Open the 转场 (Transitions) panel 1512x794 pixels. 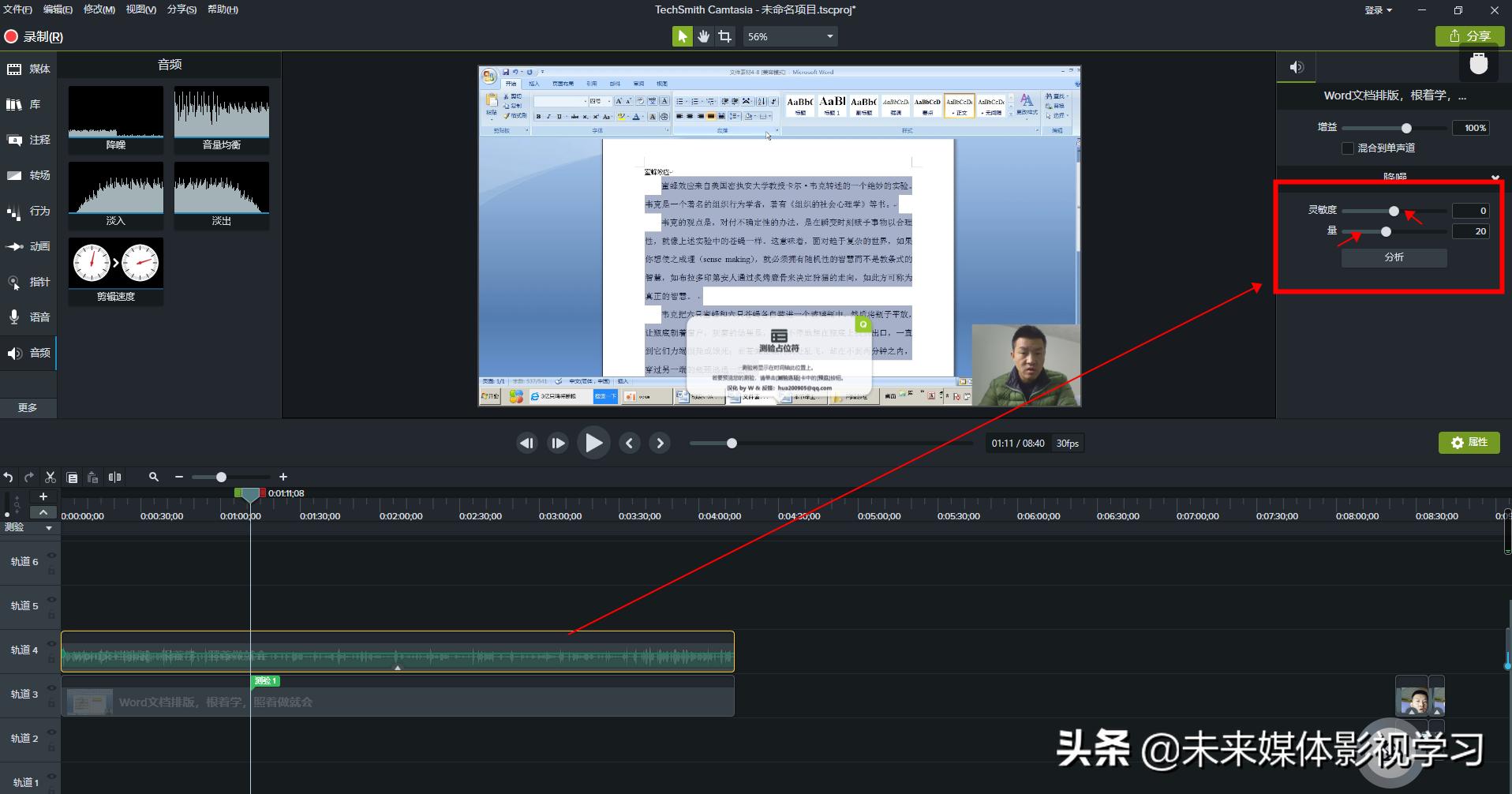coord(28,175)
